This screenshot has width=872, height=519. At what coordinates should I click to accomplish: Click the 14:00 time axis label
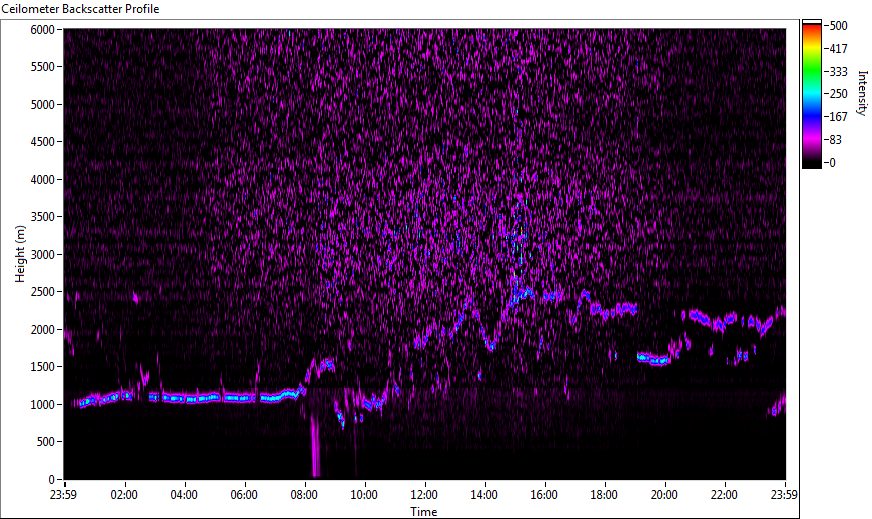pos(484,495)
